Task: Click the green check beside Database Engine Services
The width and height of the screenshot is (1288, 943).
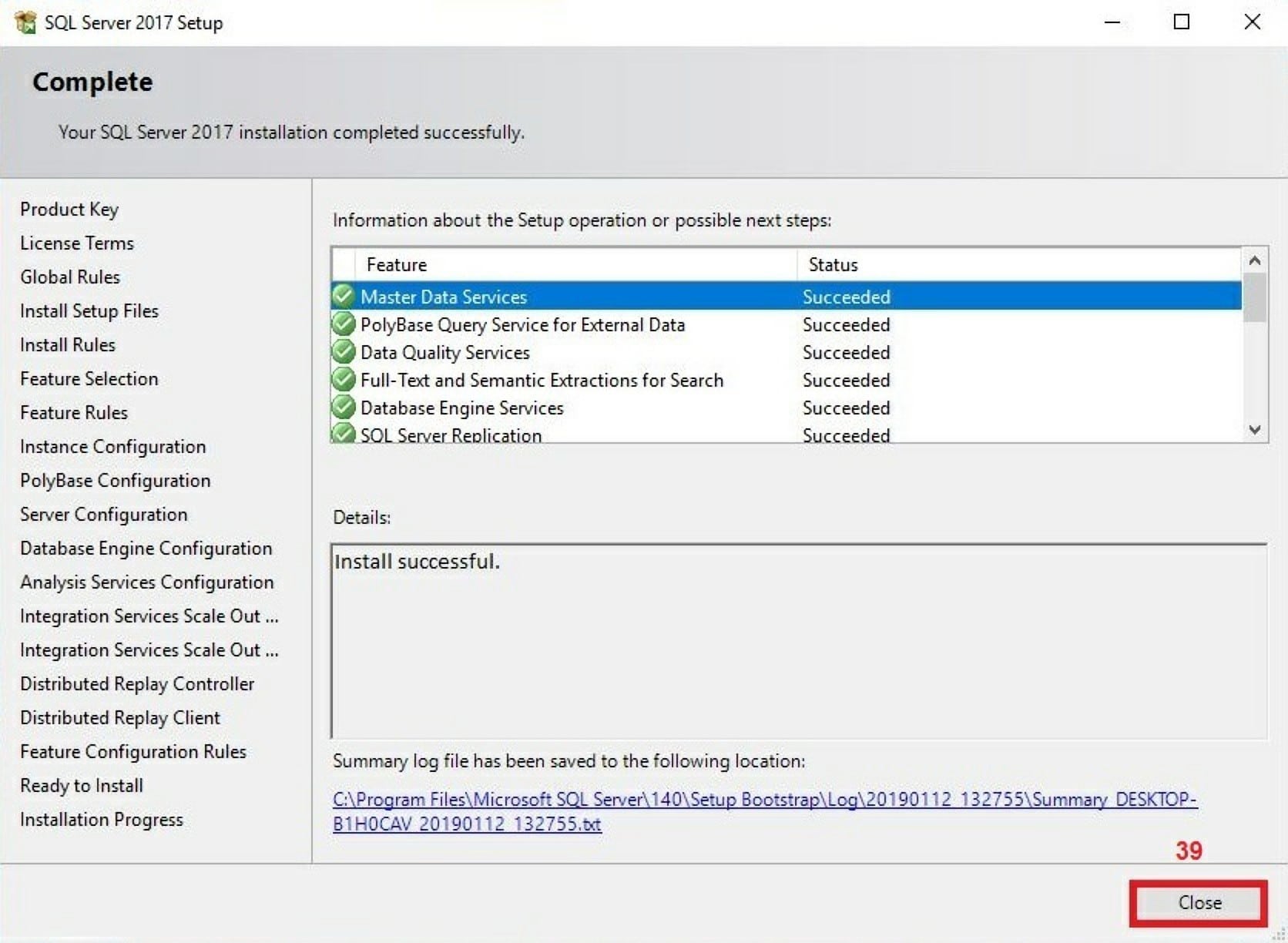Action: point(344,407)
